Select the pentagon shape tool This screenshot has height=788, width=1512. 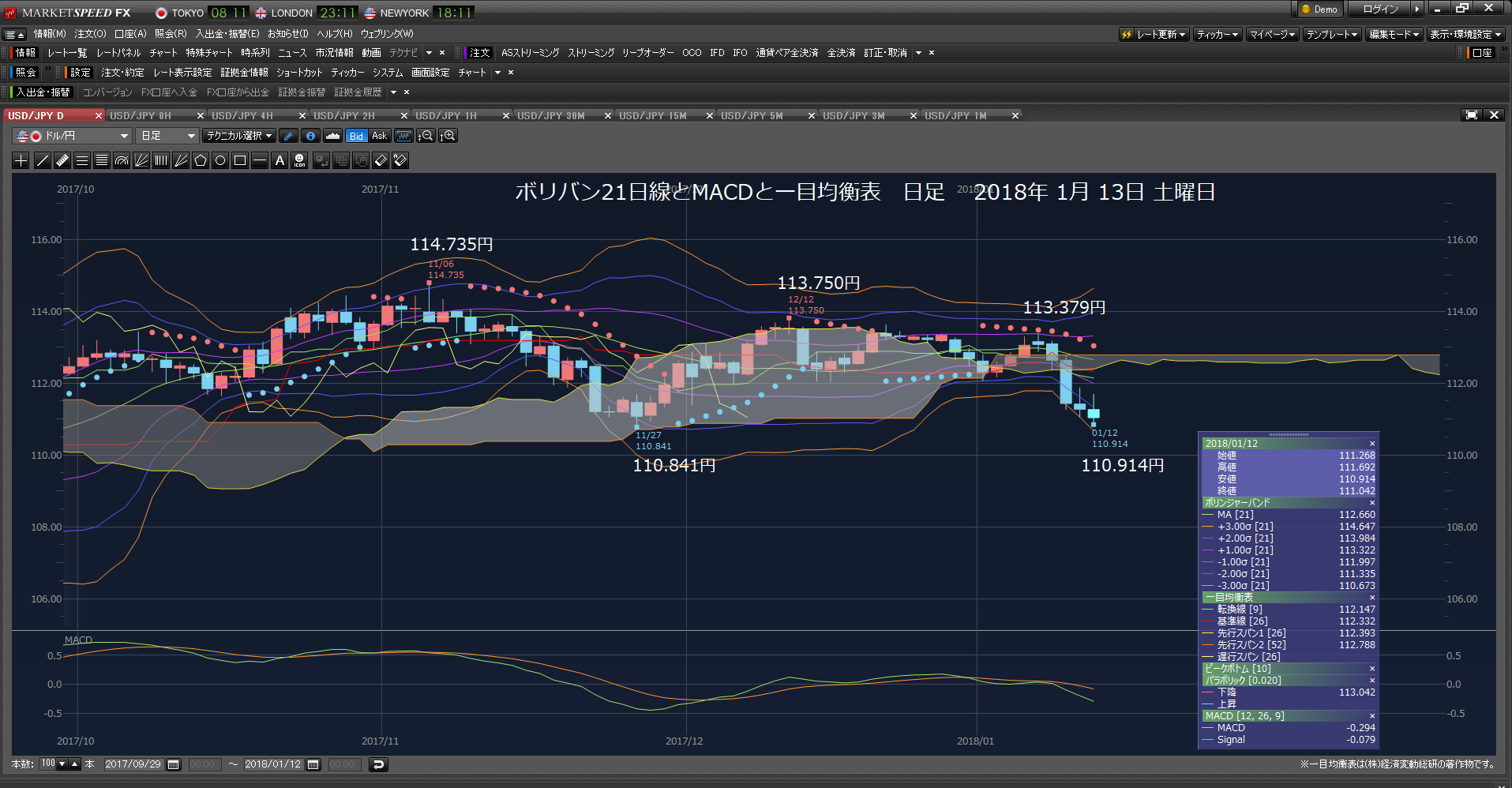point(201,160)
